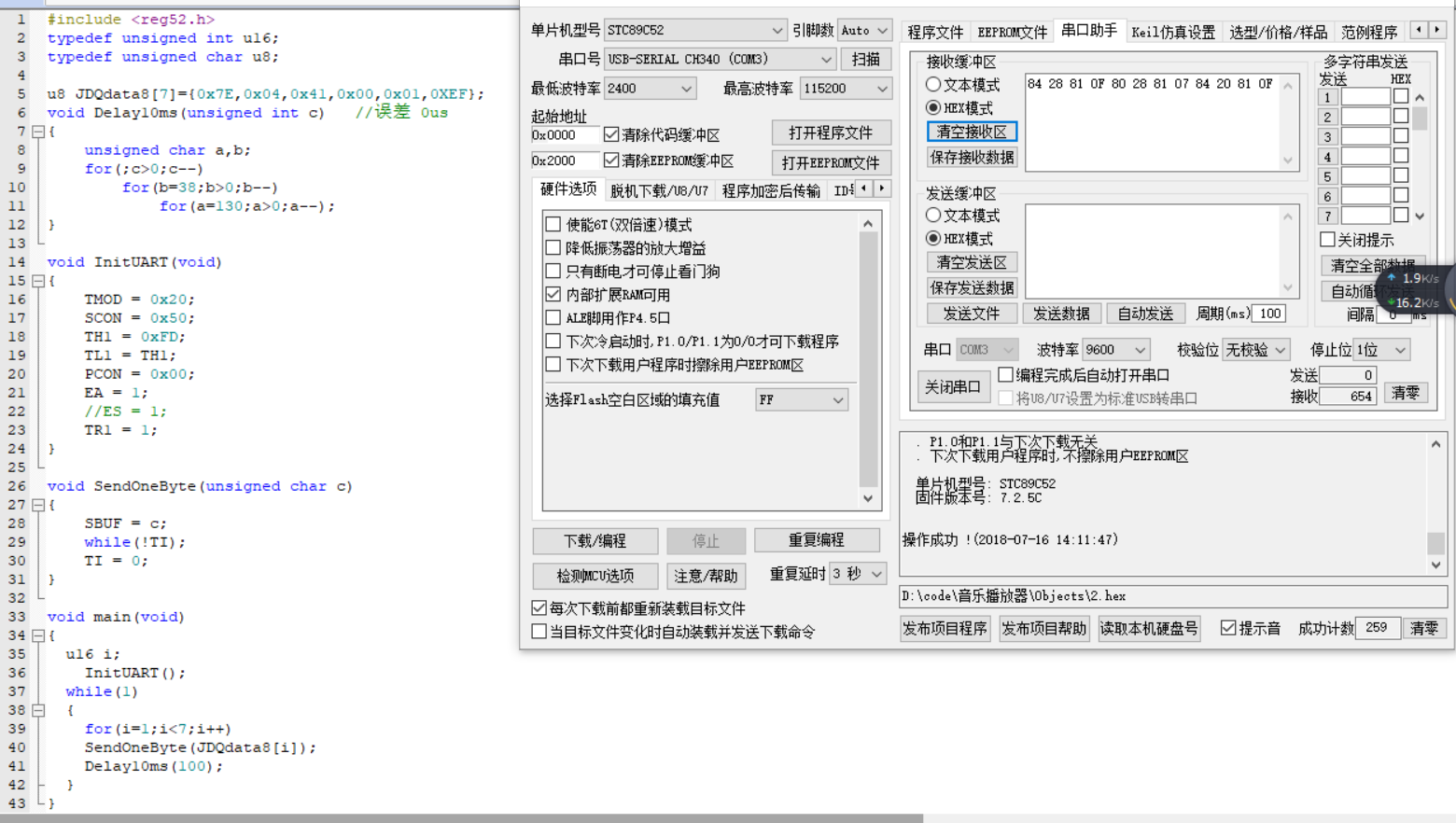Click 清零 to reset the success counter
1456x823 pixels.
point(1425,628)
